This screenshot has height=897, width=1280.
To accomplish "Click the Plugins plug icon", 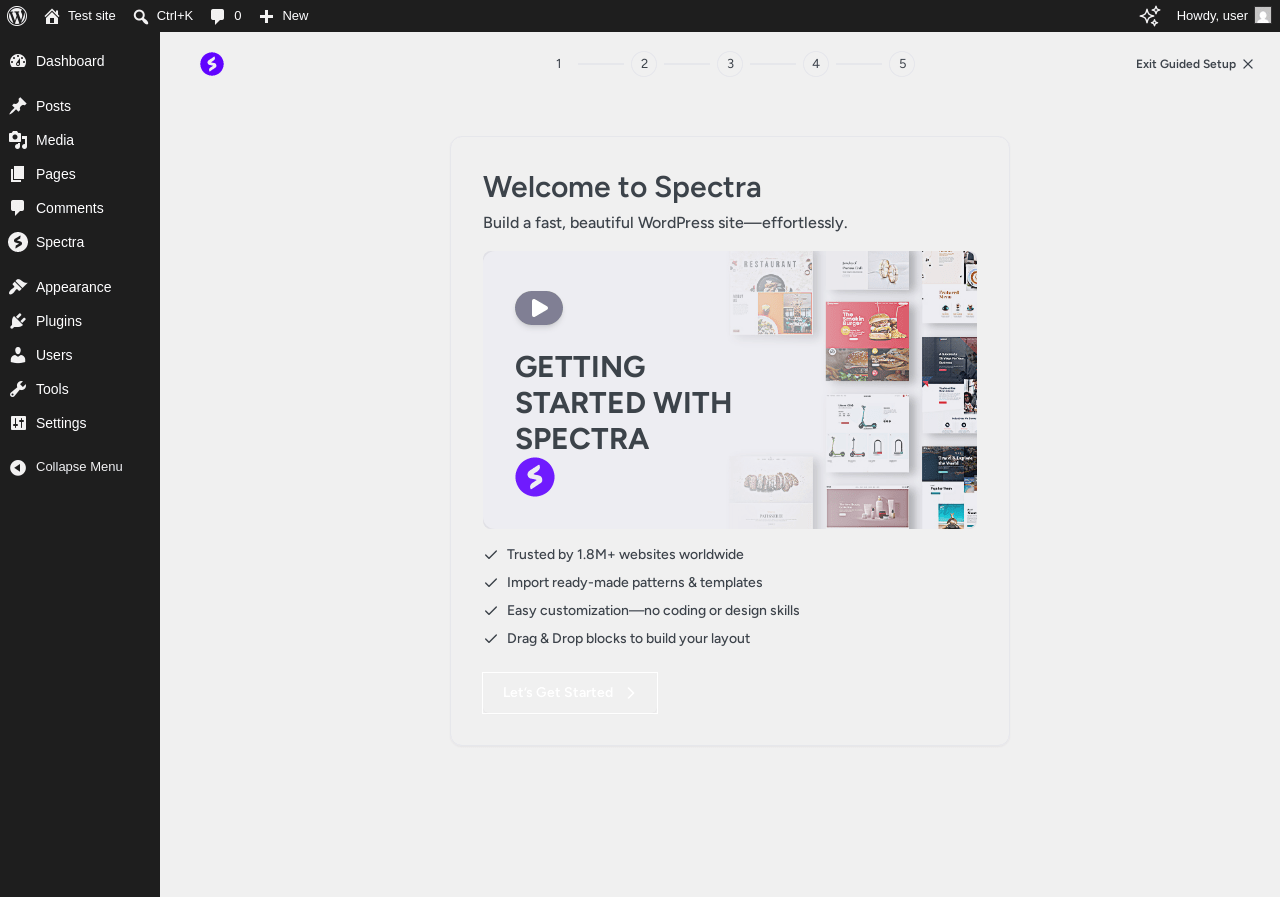I will 18,321.
